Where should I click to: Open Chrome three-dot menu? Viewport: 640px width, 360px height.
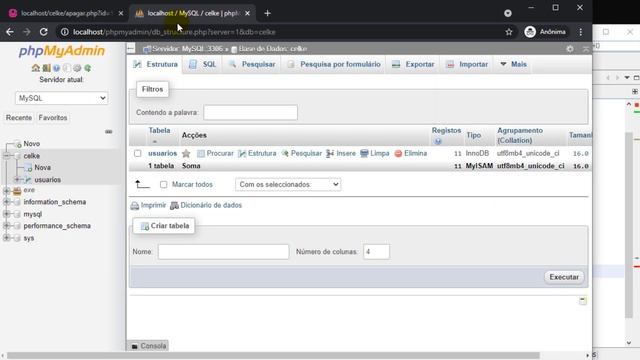580,32
